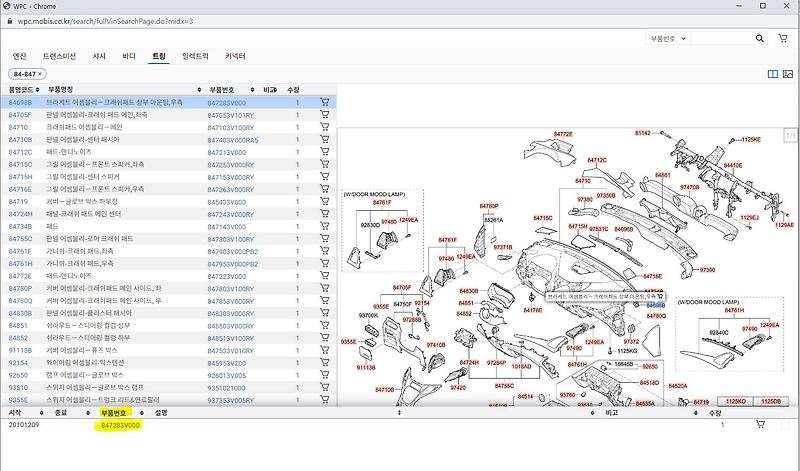The image size is (800, 471).
Task: Click the cart icon for row 84761F
Action: pyautogui.click(x=324, y=251)
